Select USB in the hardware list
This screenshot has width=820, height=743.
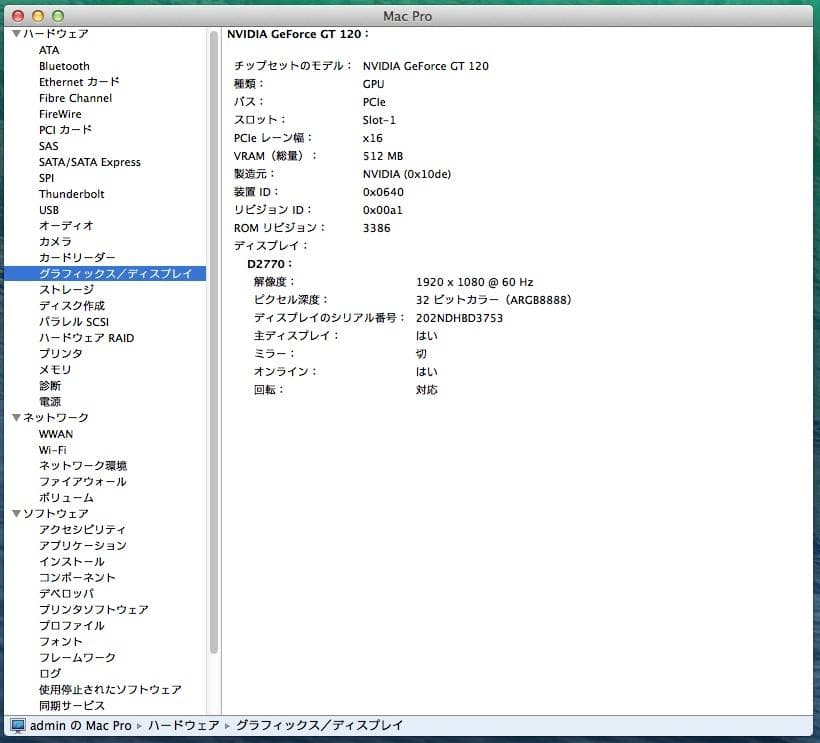click(49, 210)
